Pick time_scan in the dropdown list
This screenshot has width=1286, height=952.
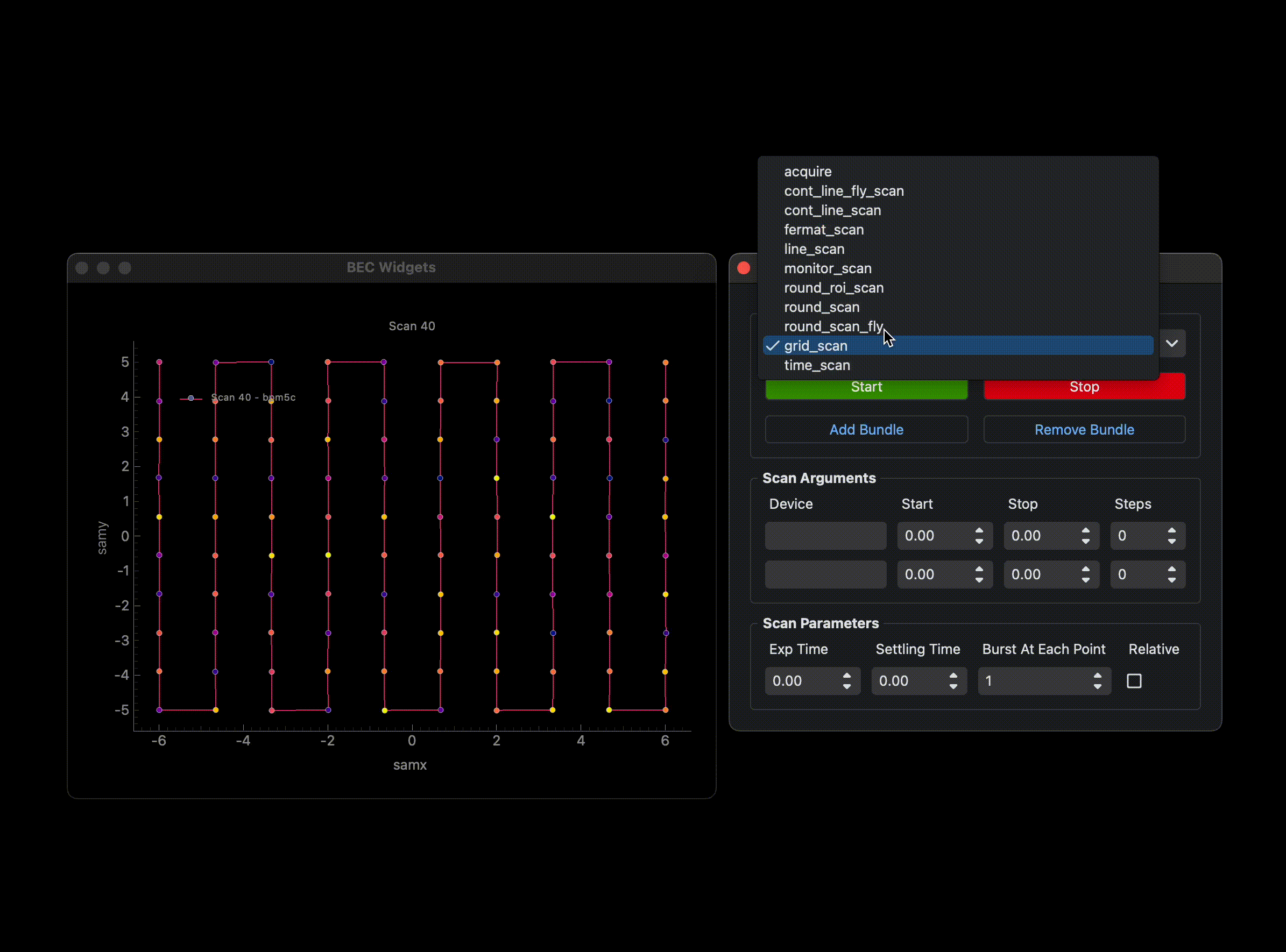[817, 365]
